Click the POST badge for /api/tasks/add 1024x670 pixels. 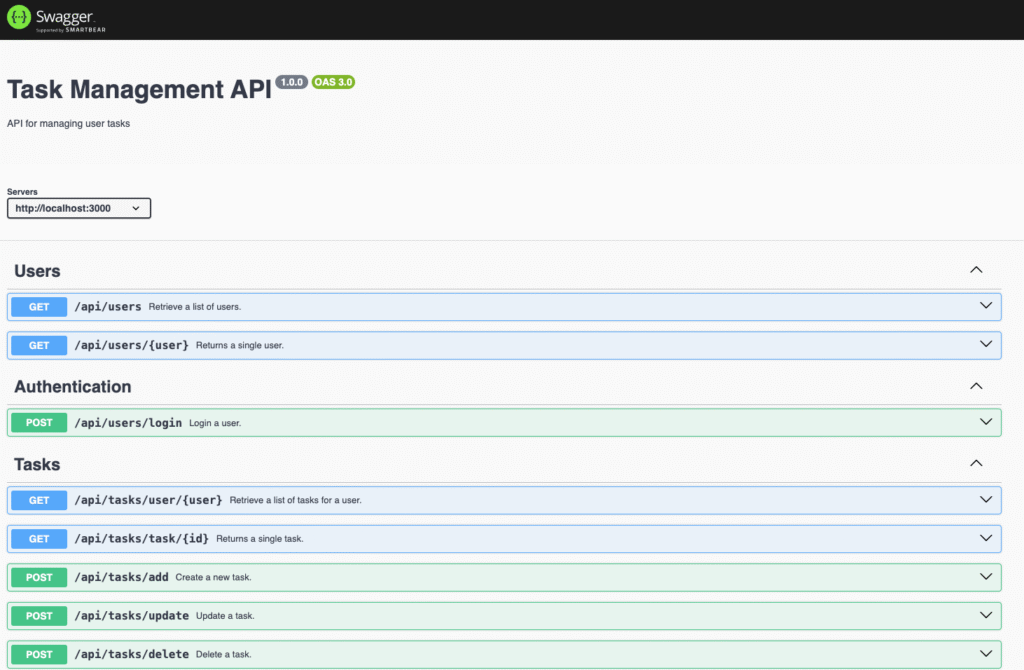tap(39, 577)
